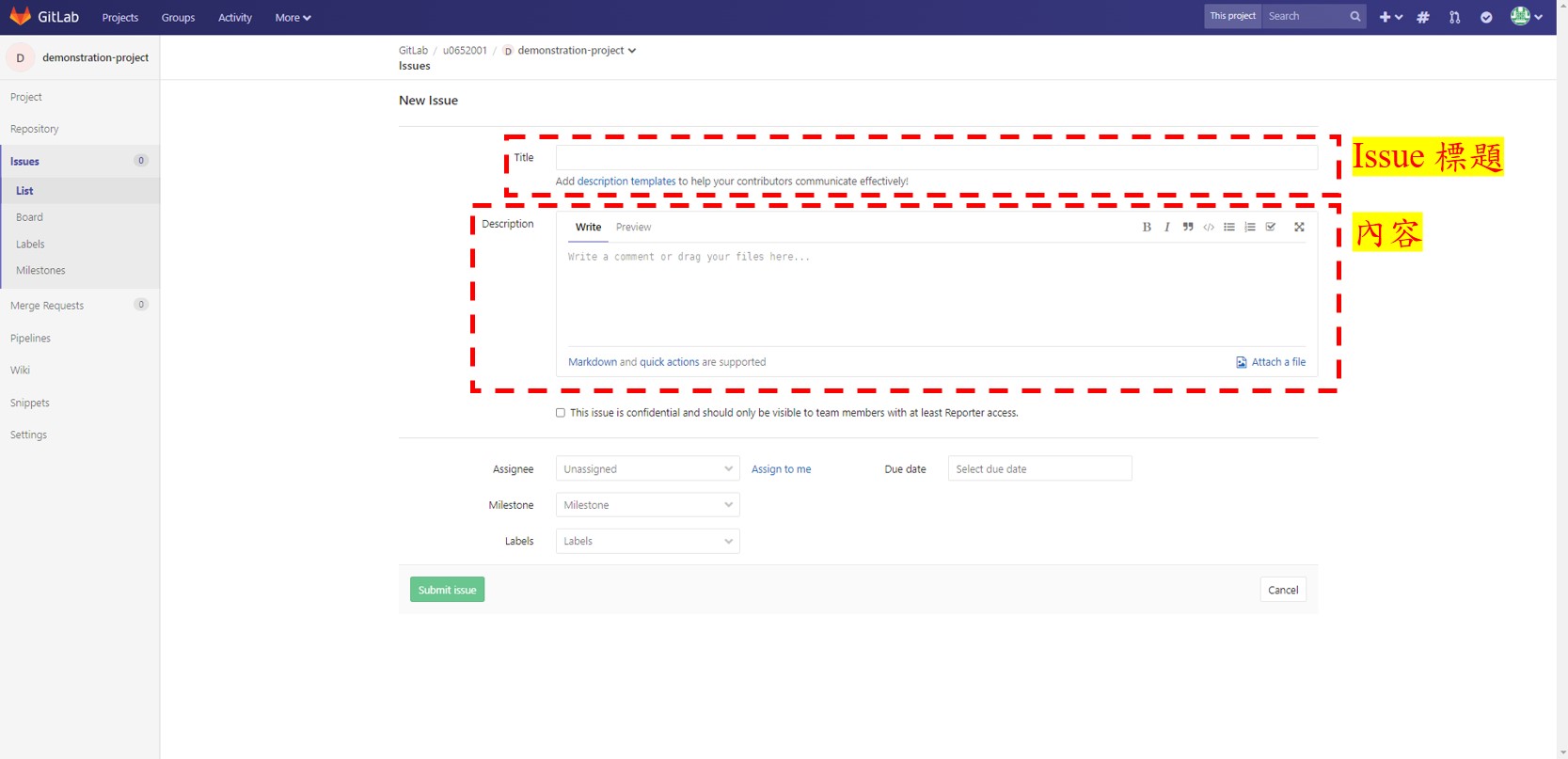Open the Milestone dropdown
Viewport: 1568px width, 759px height.
(x=647, y=505)
